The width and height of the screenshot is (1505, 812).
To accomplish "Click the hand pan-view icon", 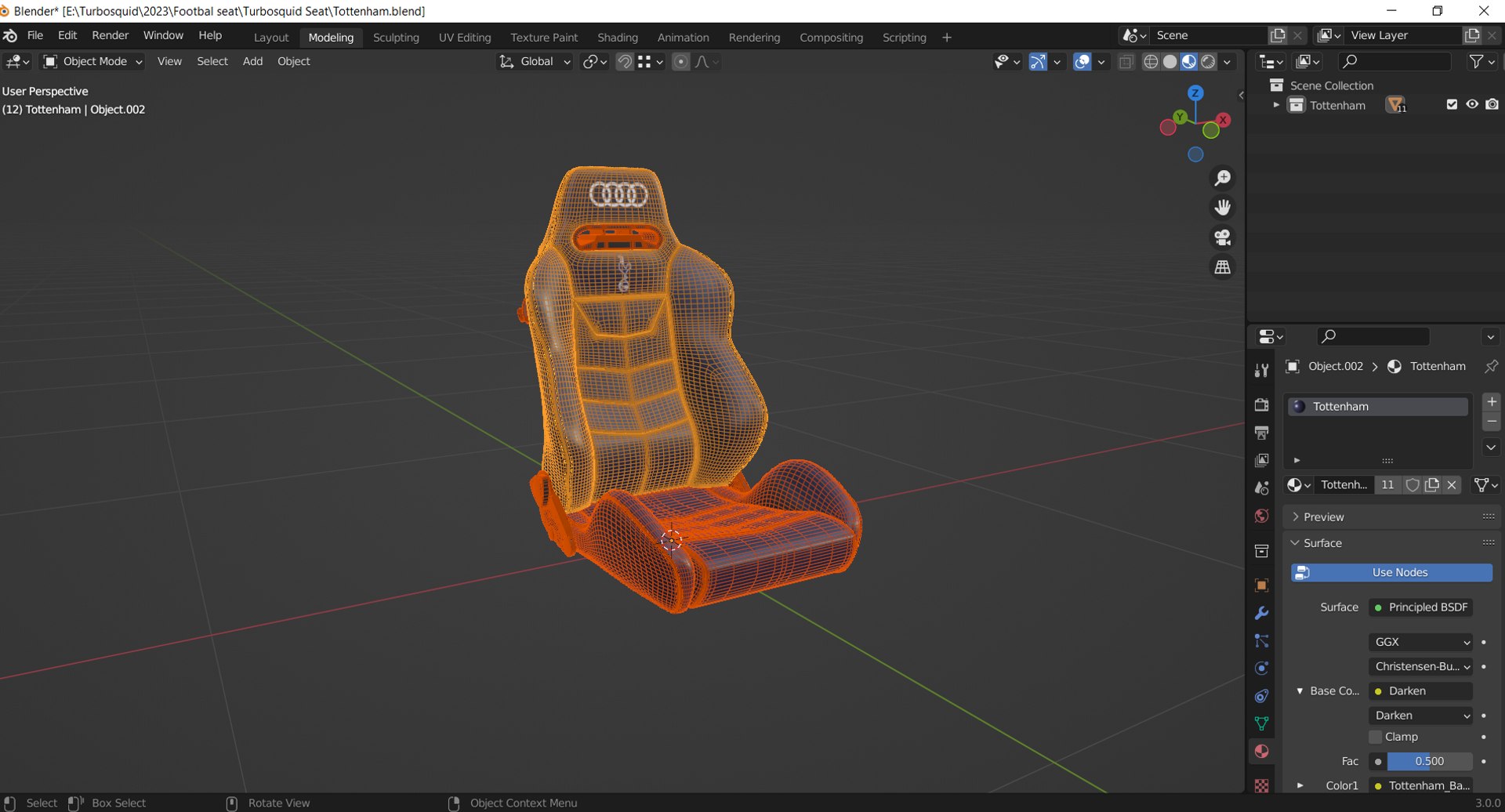I will pos(1222,208).
